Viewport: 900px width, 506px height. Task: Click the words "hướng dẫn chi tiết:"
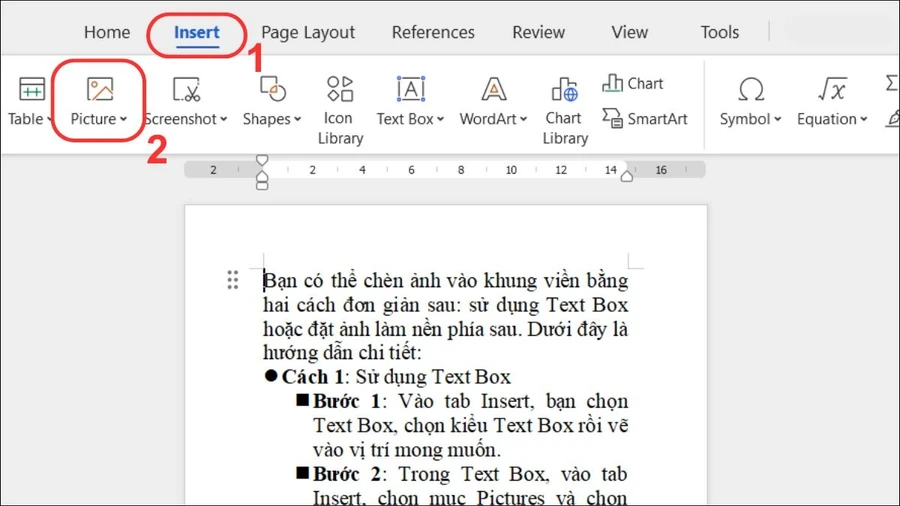click(x=342, y=353)
